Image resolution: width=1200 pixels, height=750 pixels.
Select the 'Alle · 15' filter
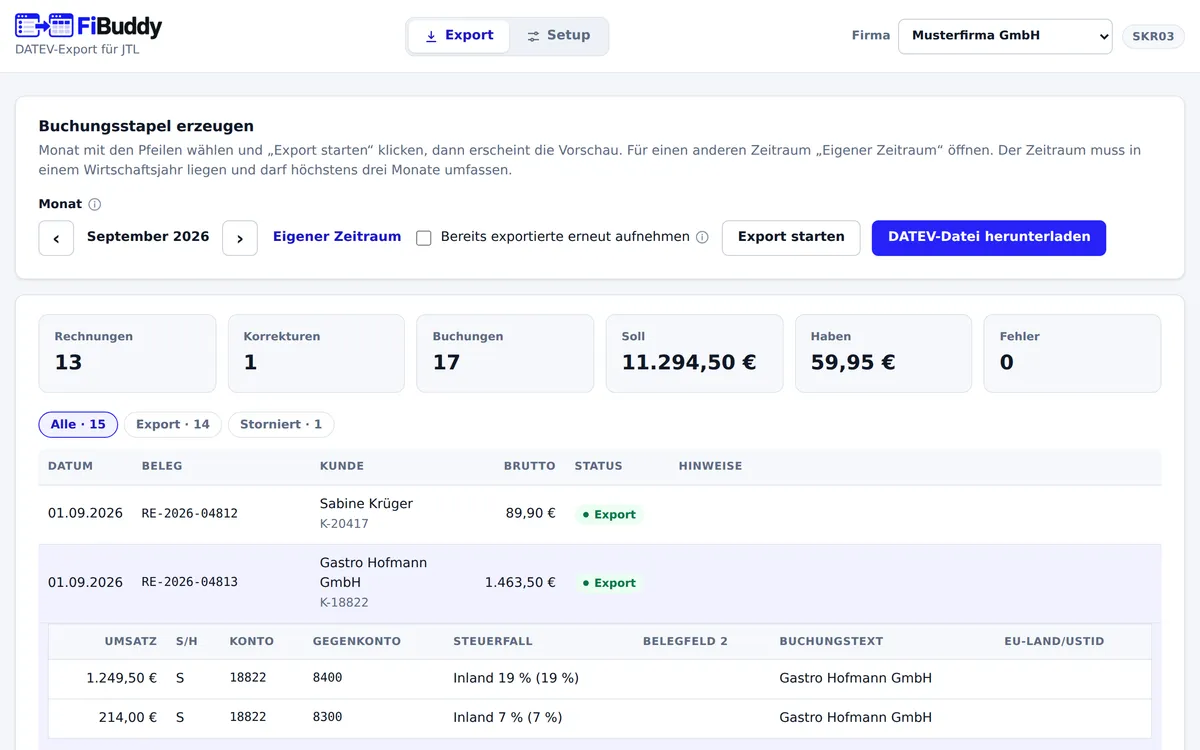pyautogui.click(x=78, y=425)
